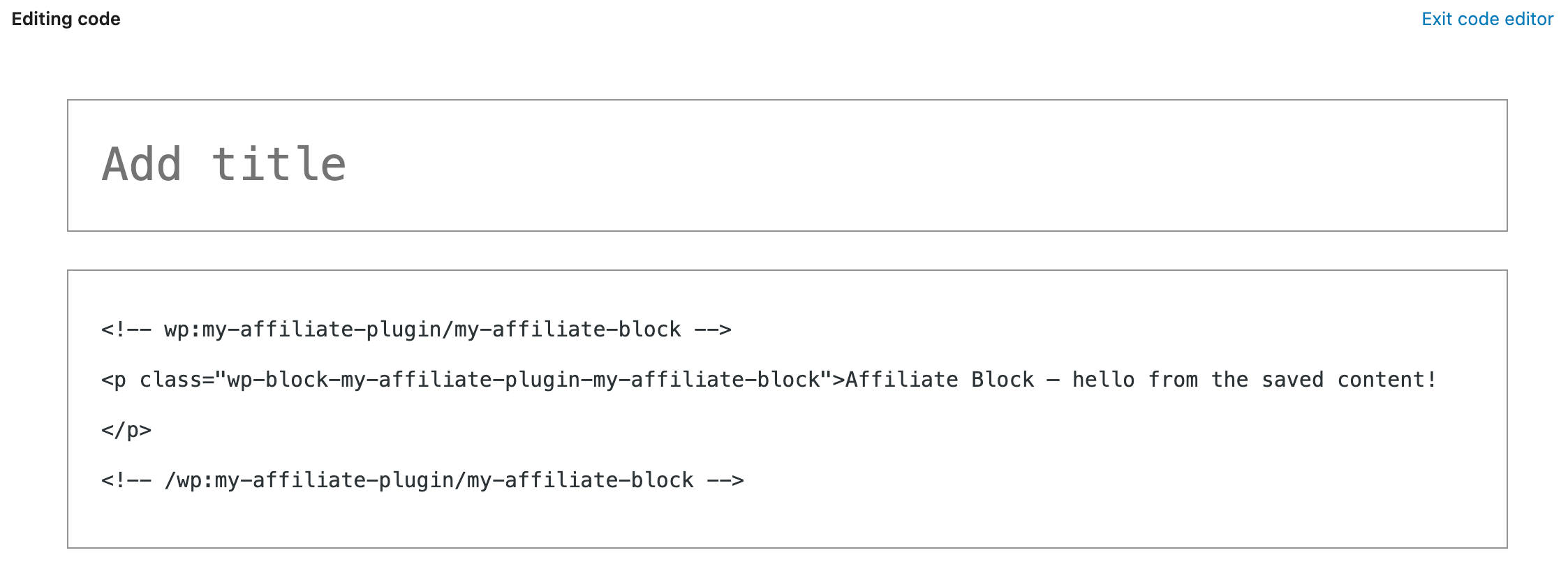
Task: Click the "Affiliate" word before "Block"
Action: click(x=901, y=380)
